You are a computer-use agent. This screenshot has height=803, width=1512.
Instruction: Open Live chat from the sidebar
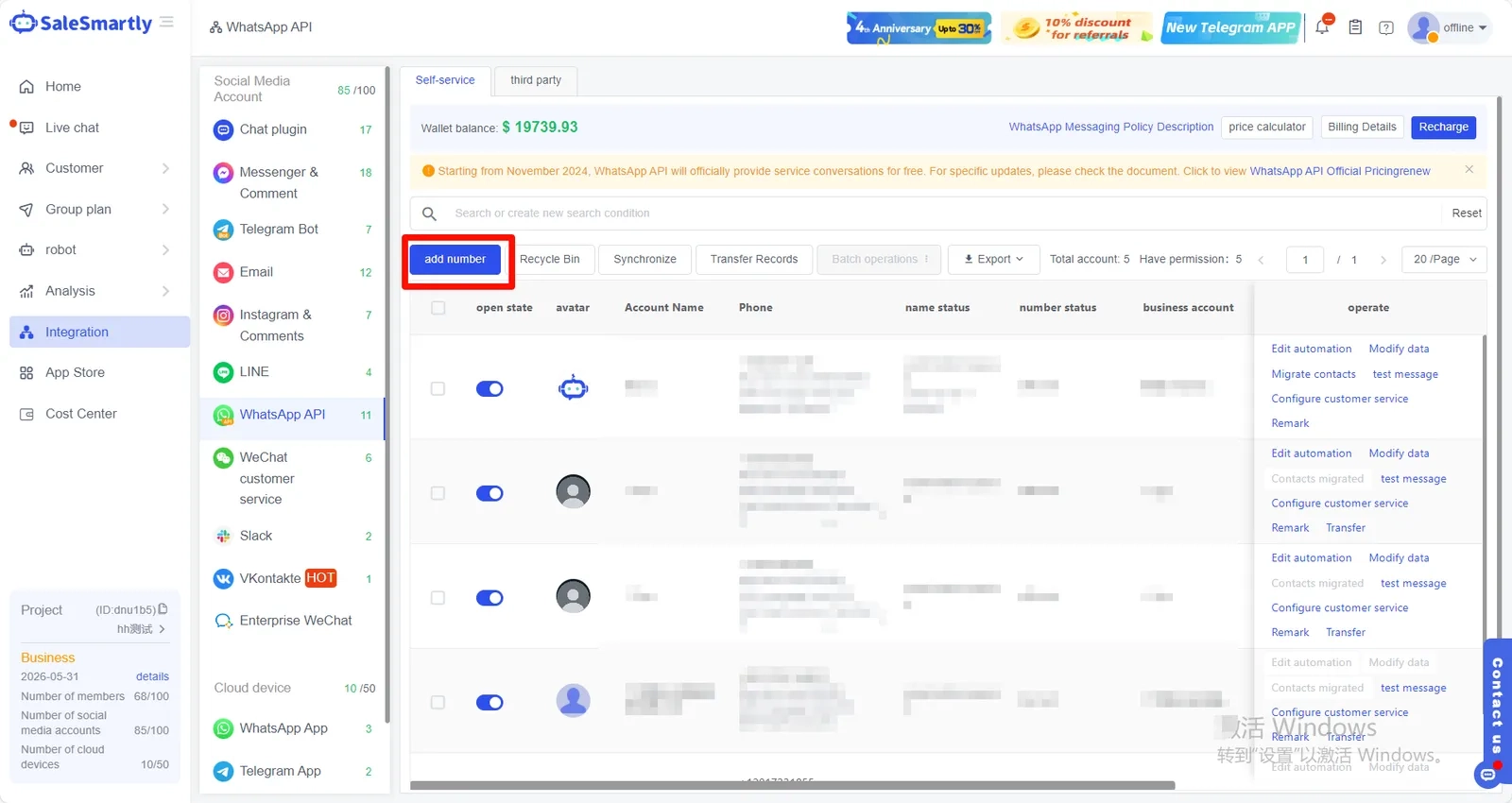[x=73, y=128]
